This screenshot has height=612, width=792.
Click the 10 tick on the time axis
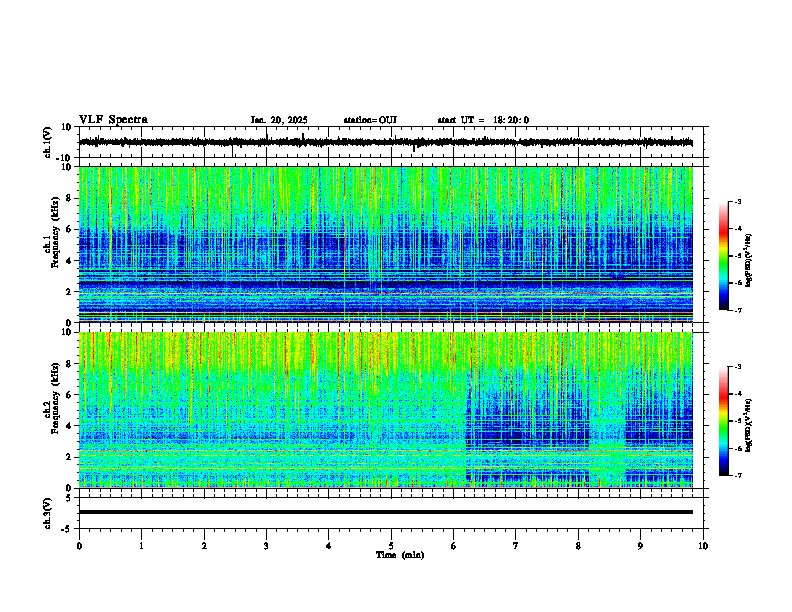coord(703,546)
